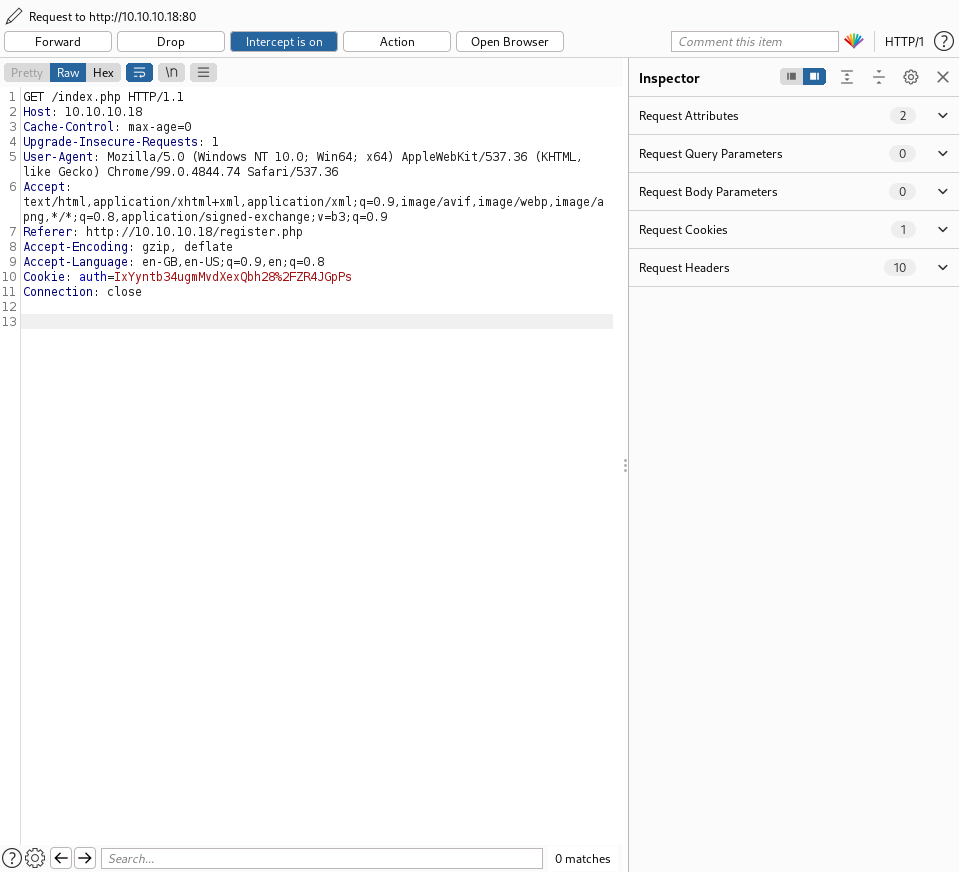Viewport: 959px width, 872px height.
Task: Close the Inspector panel
Action: pos(942,77)
